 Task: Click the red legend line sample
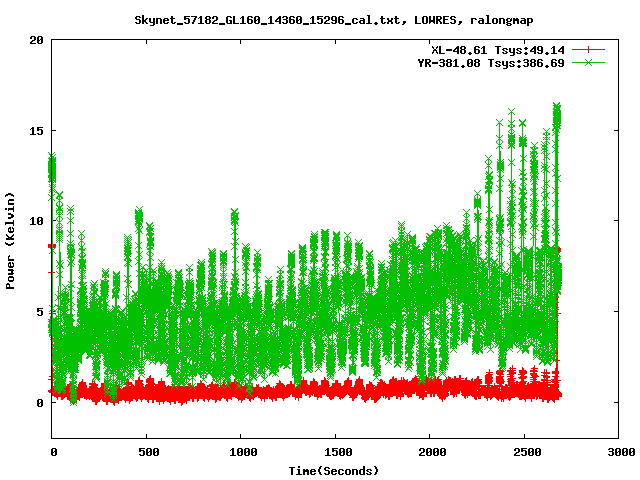(x=588, y=50)
